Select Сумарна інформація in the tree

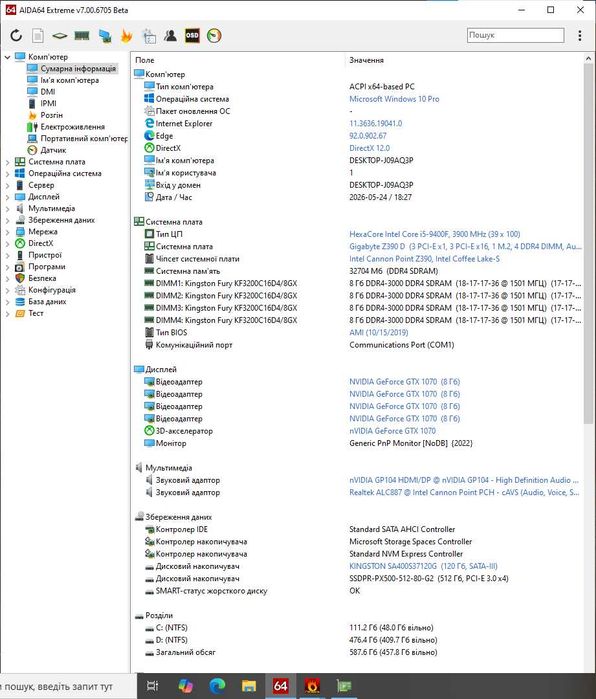(x=78, y=69)
